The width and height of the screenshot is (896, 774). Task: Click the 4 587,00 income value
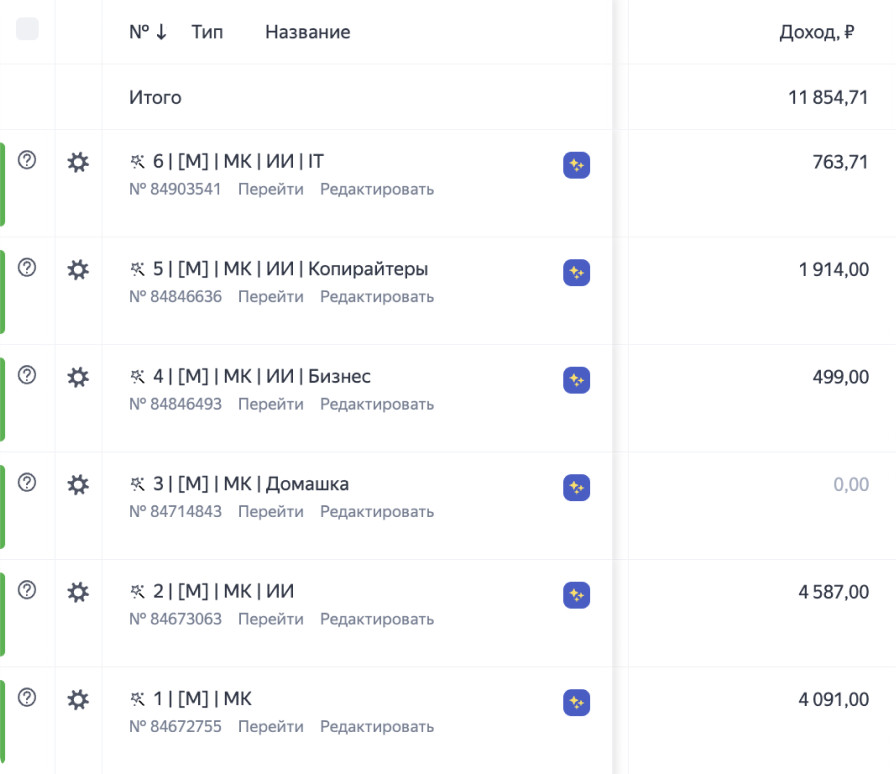pos(833,592)
